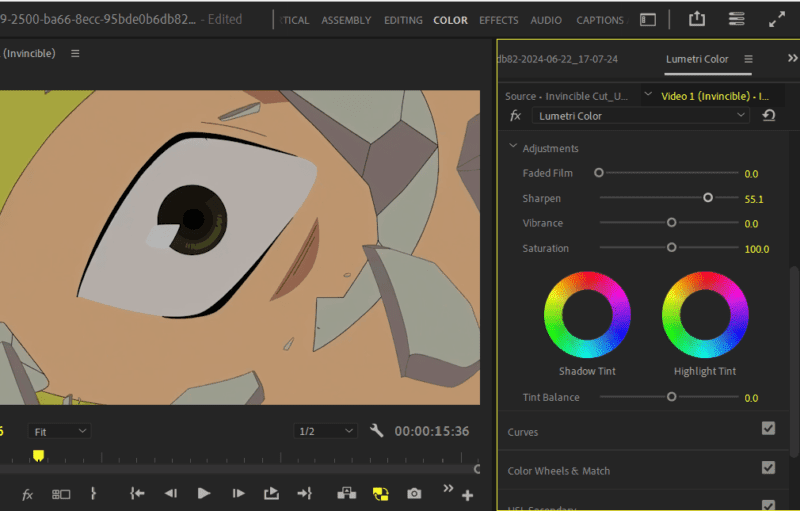The width and height of the screenshot is (800, 511).
Task: Step forward one frame
Action: 238,493
